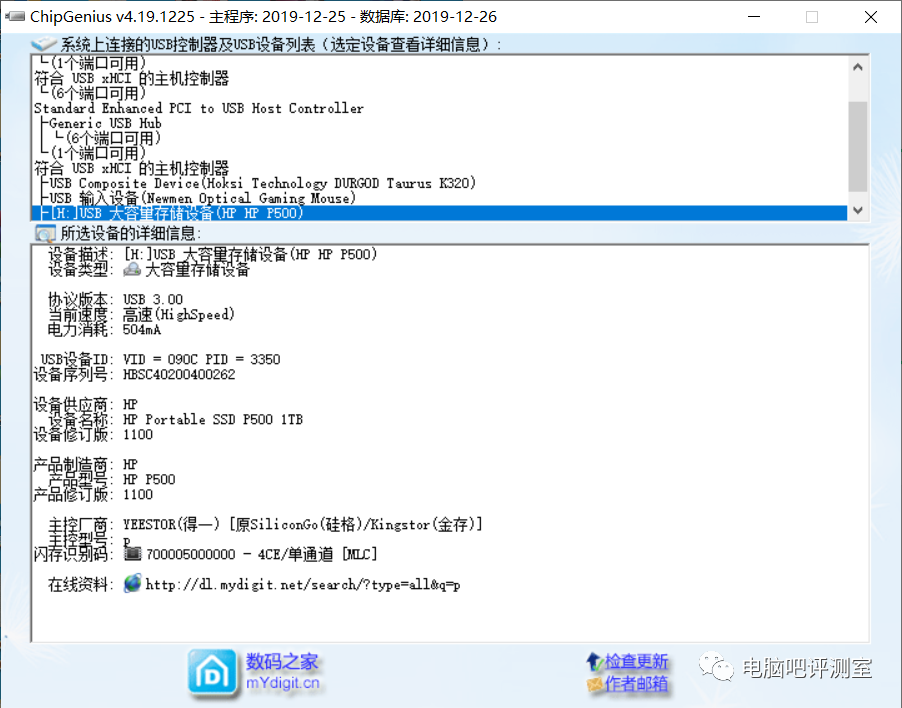This screenshot has height=708, width=902.
Task: Click the ChipGenius title bar app icon
Action: click(14, 16)
